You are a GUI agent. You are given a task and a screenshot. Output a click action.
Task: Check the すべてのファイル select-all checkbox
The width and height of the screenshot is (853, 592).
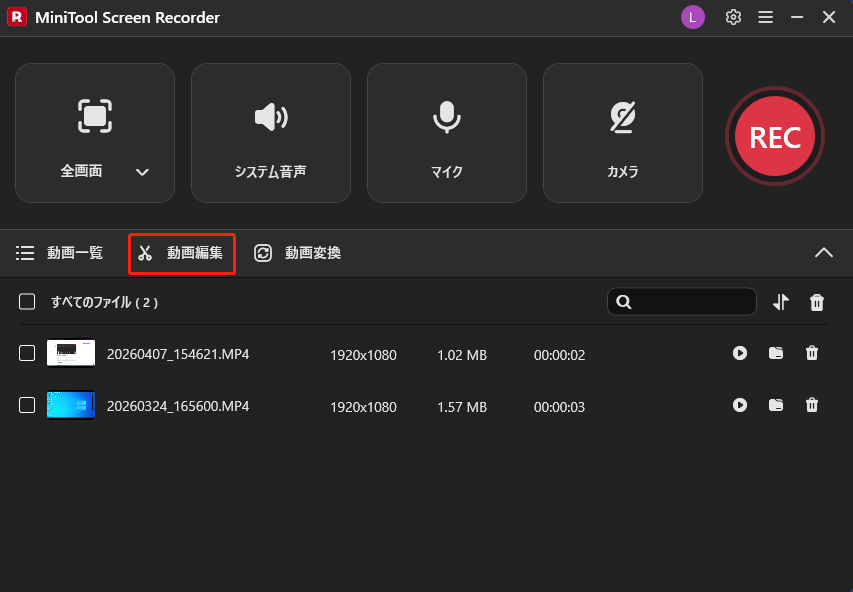[27, 301]
